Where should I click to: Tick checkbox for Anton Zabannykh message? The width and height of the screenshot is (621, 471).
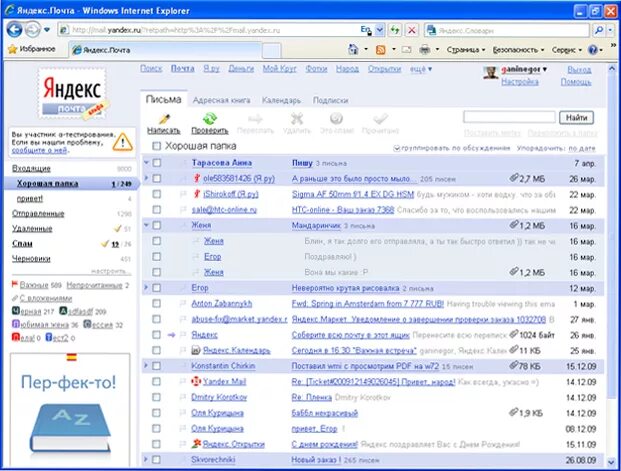pyautogui.click(x=157, y=303)
